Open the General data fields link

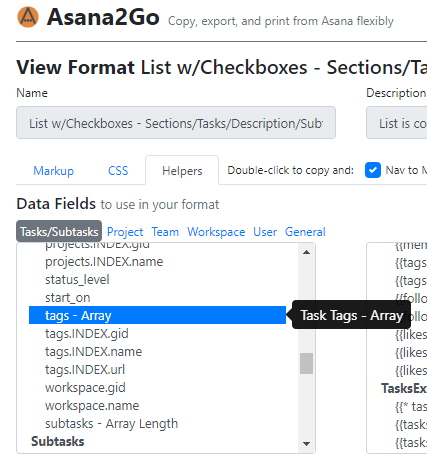click(305, 232)
